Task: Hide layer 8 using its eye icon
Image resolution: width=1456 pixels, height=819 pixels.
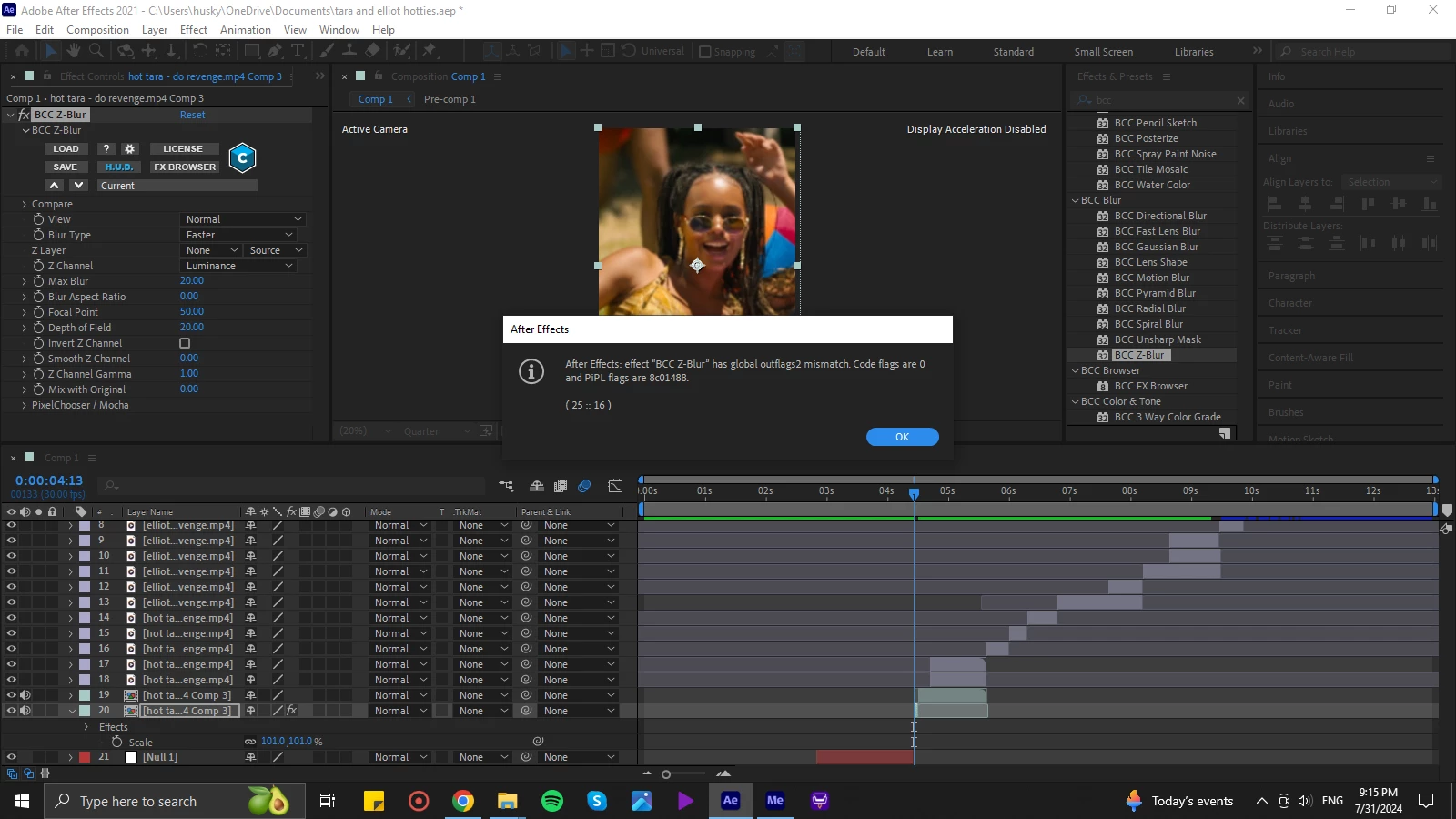Action: [12, 525]
